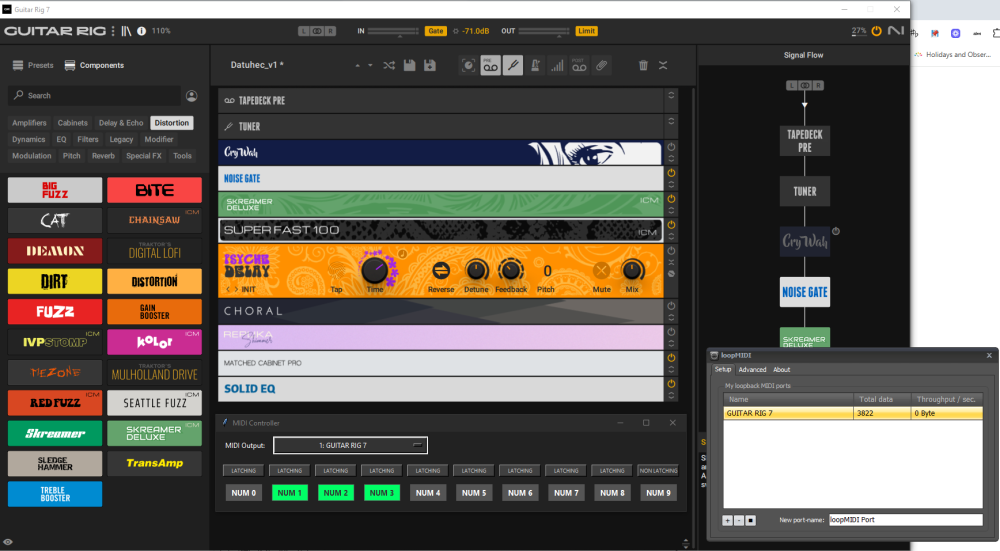Toggle the main power button in header
The image size is (1000, 551).
(876, 31)
